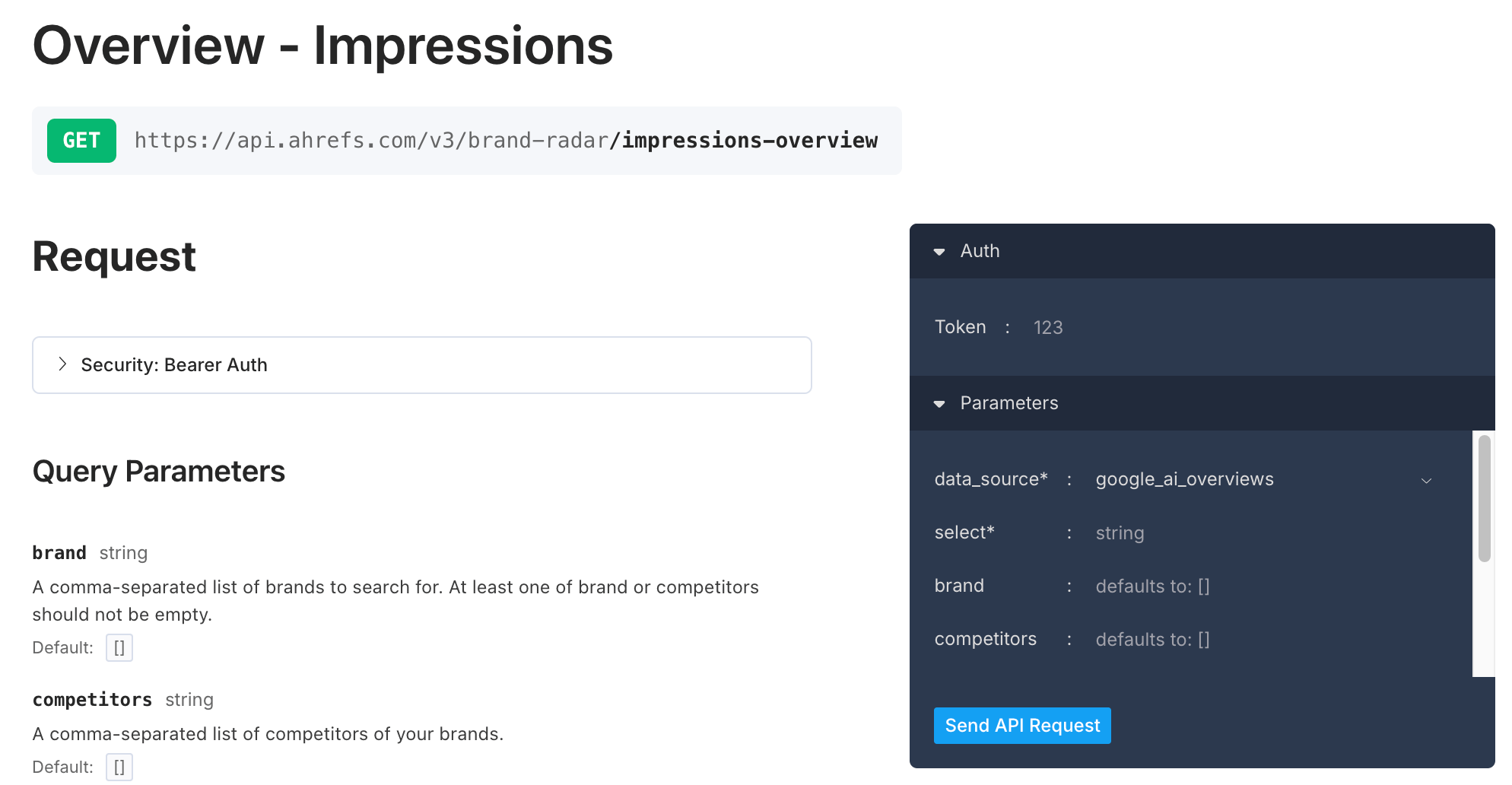Click the Overview - Impressions page title
The image size is (1512, 785).
pos(322,46)
